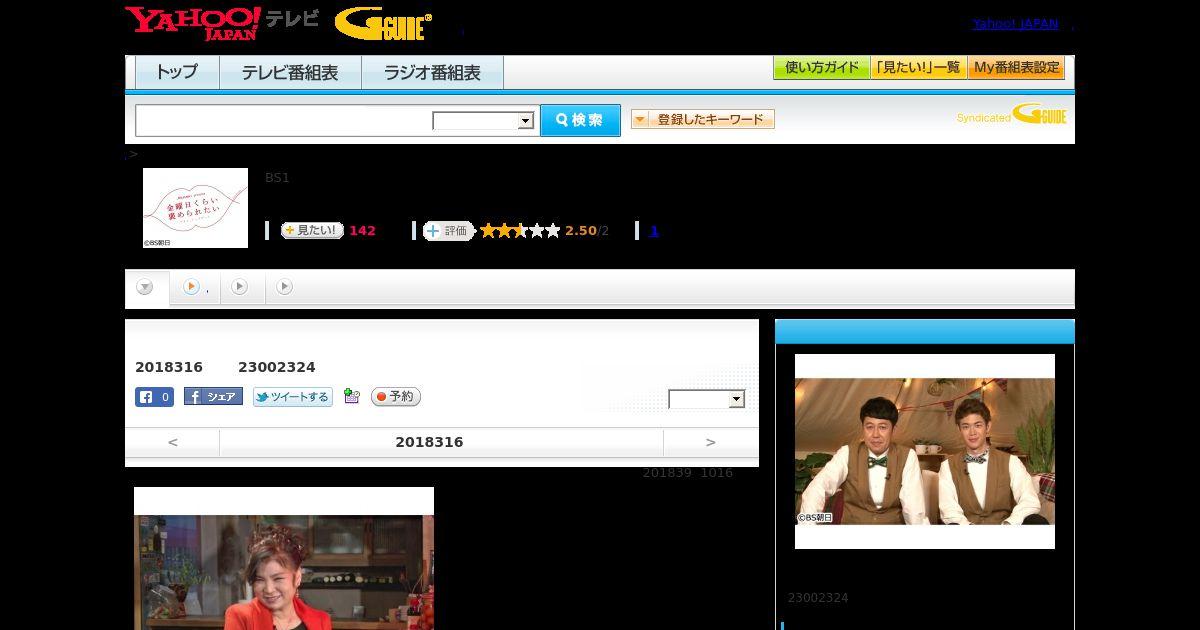This screenshot has height=630, width=1200.
Task: Click the 見たい! button
Action: pos(312,230)
